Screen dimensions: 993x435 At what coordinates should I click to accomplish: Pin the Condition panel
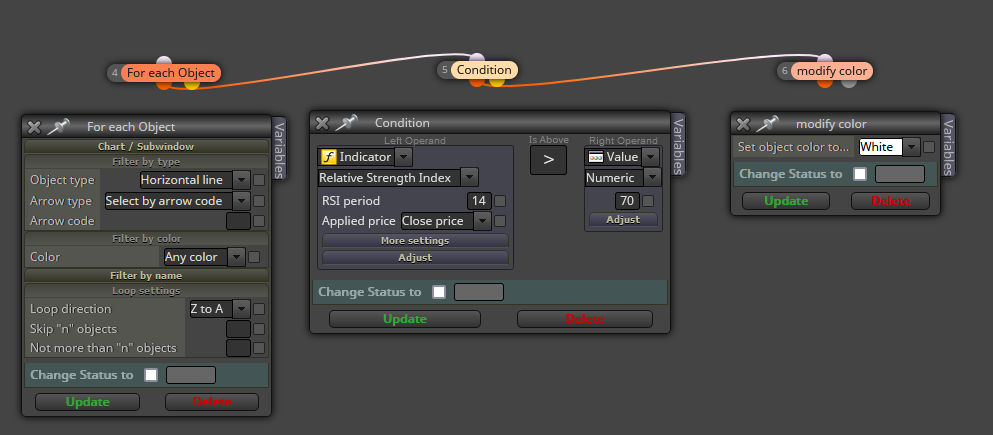[x=346, y=122]
